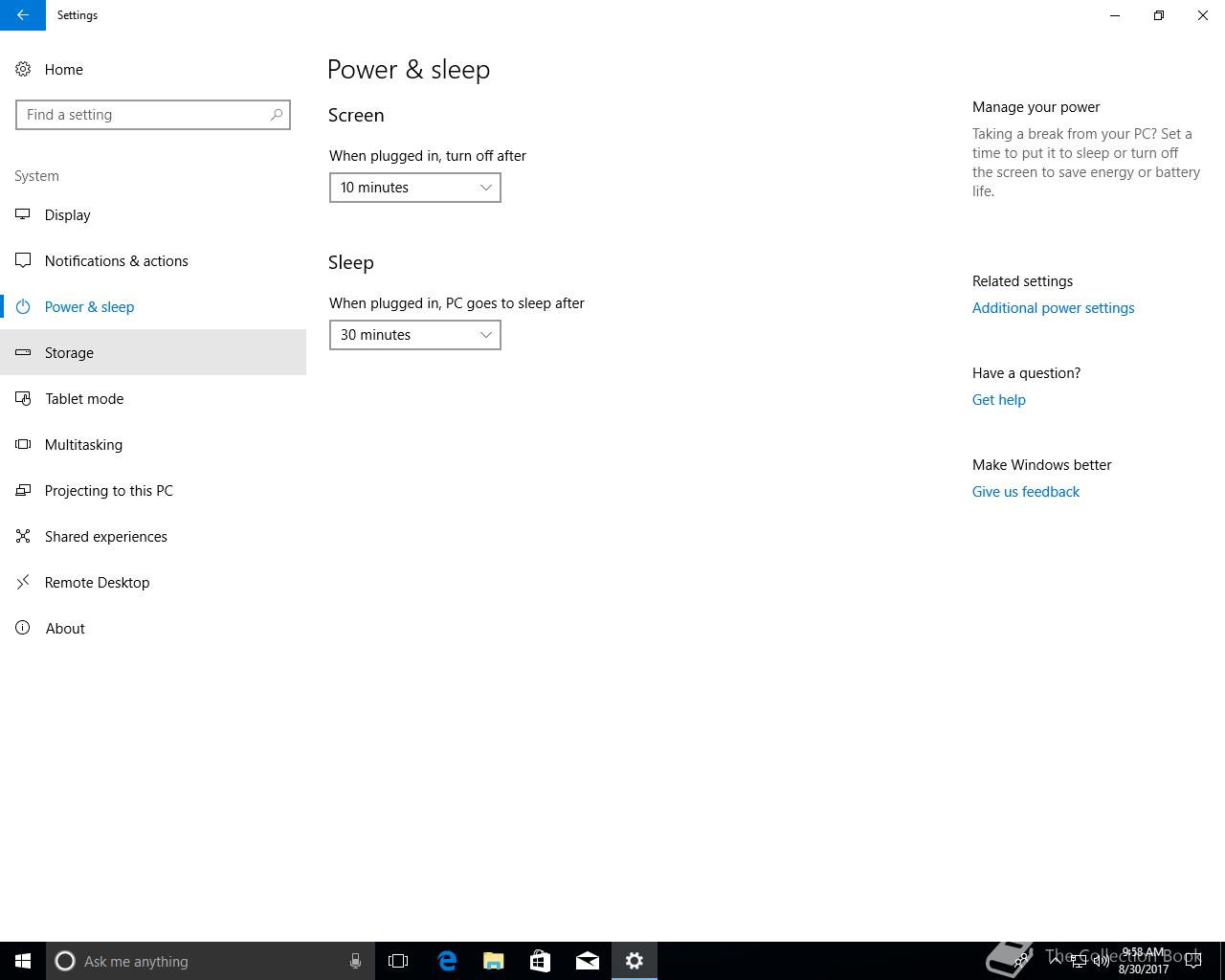Click the magnifier icon in the search box
The image size is (1225, 980).
pos(277,115)
